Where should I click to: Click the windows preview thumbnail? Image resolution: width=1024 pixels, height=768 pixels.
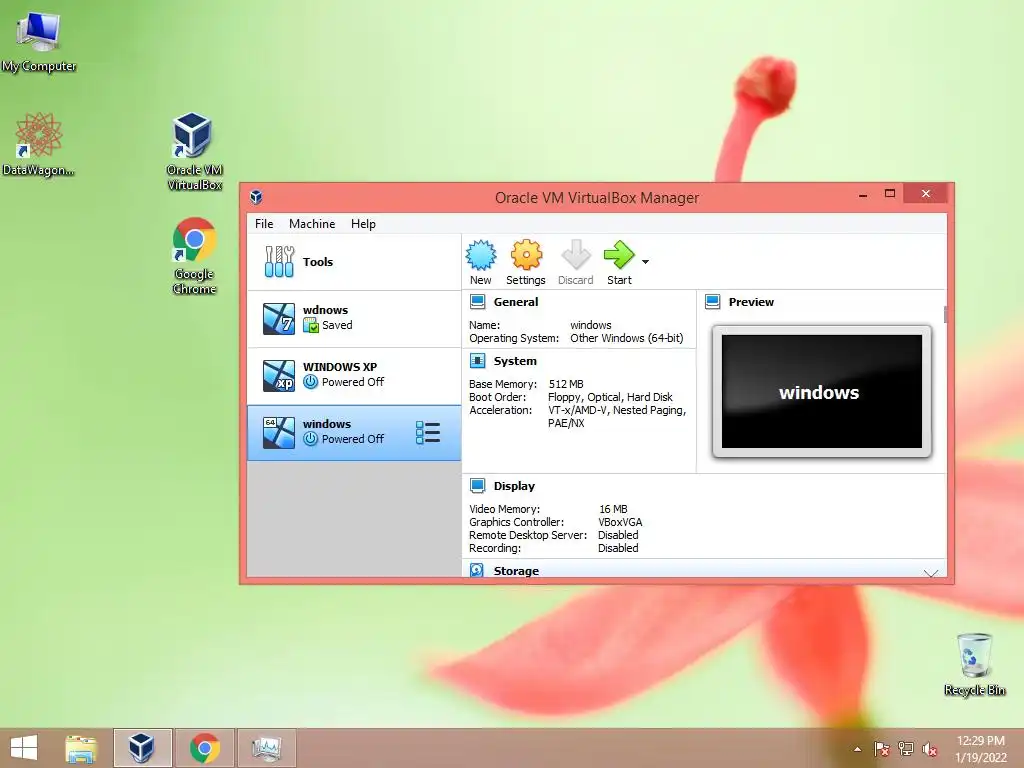tap(822, 392)
